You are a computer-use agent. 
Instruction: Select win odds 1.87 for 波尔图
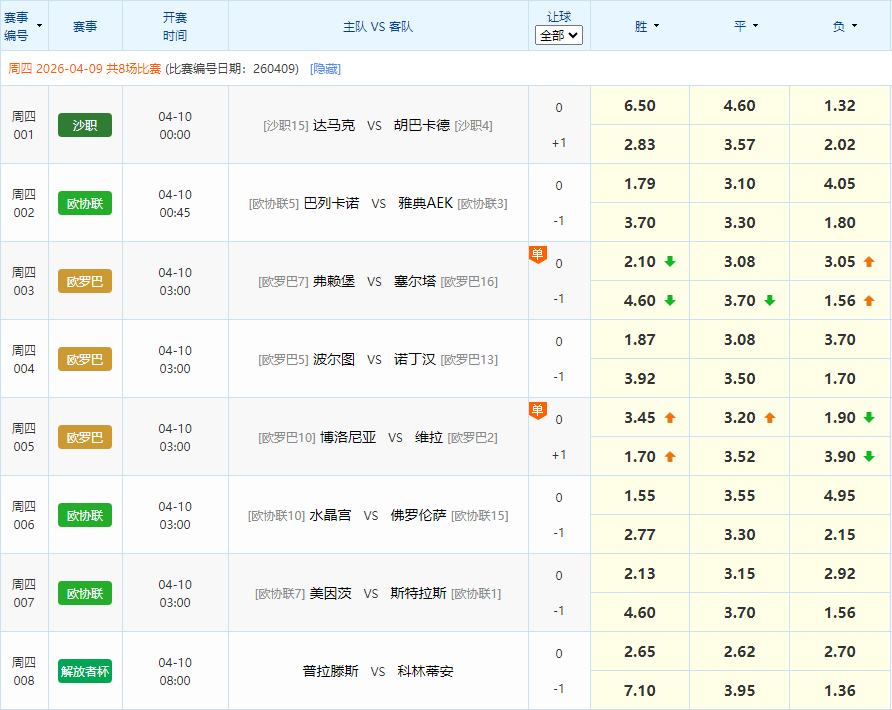click(640, 340)
